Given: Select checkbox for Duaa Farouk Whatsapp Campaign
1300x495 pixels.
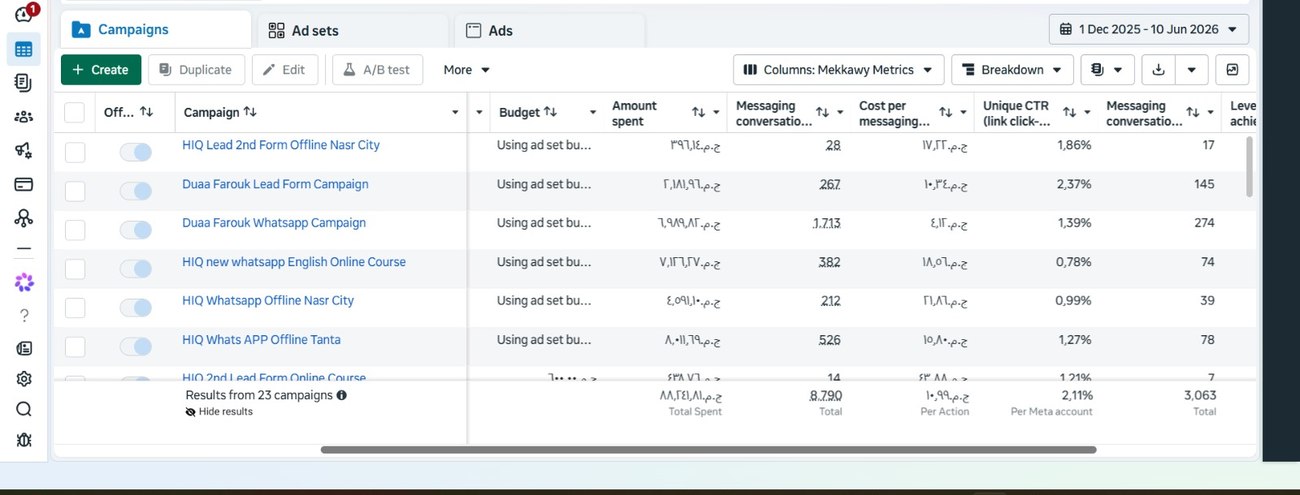Looking at the screenshot, I should pos(75,230).
